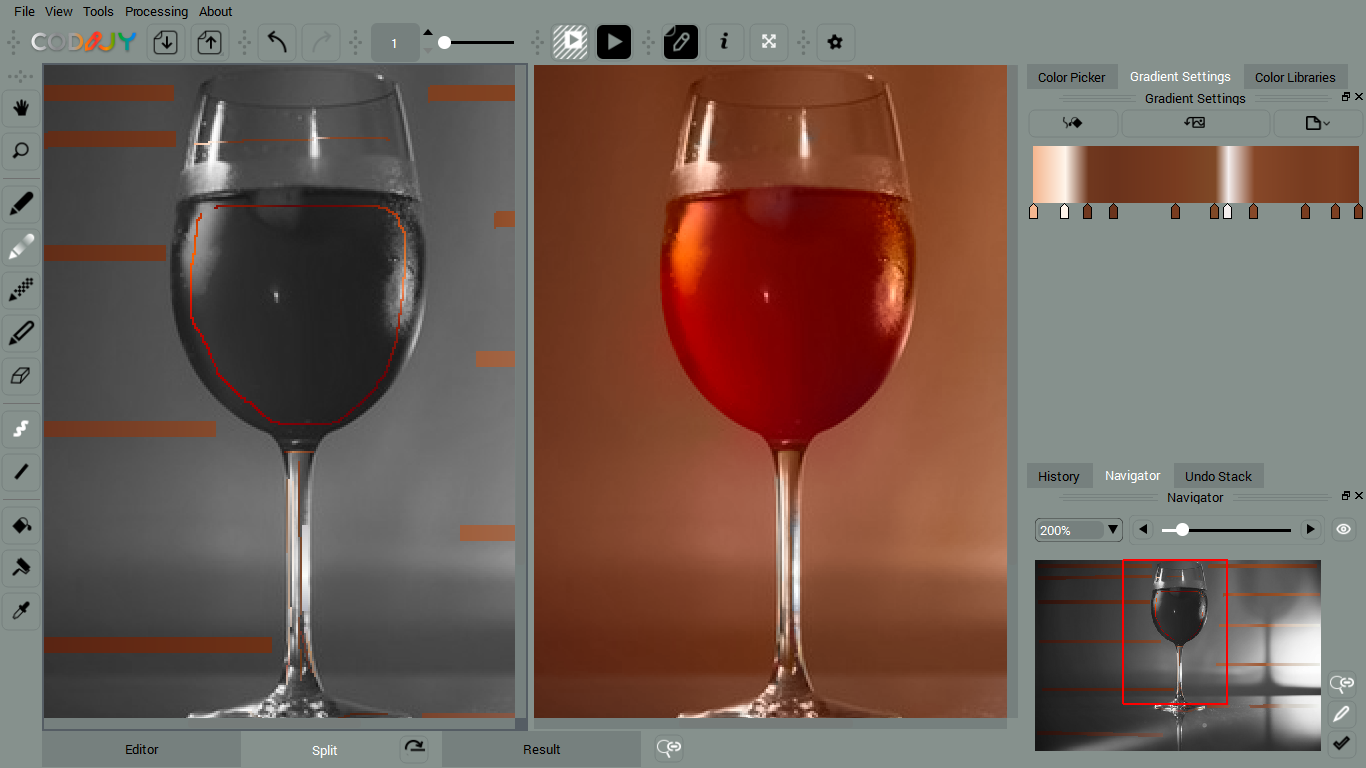Screen dimensions: 1366x768
Task: Select the first peach gradient stop marker
Action: pos(1034,211)
